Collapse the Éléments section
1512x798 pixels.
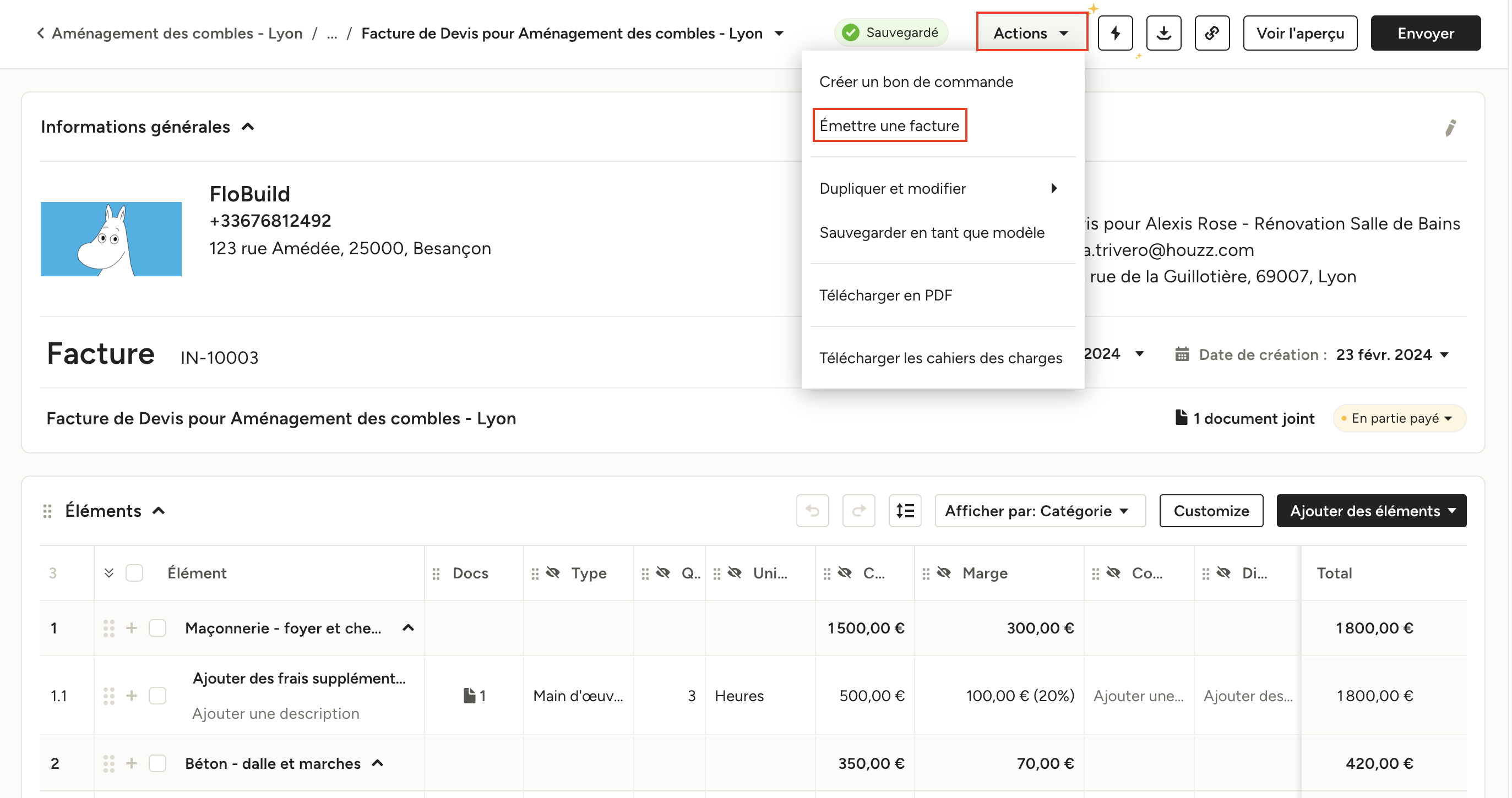[159, 511]
